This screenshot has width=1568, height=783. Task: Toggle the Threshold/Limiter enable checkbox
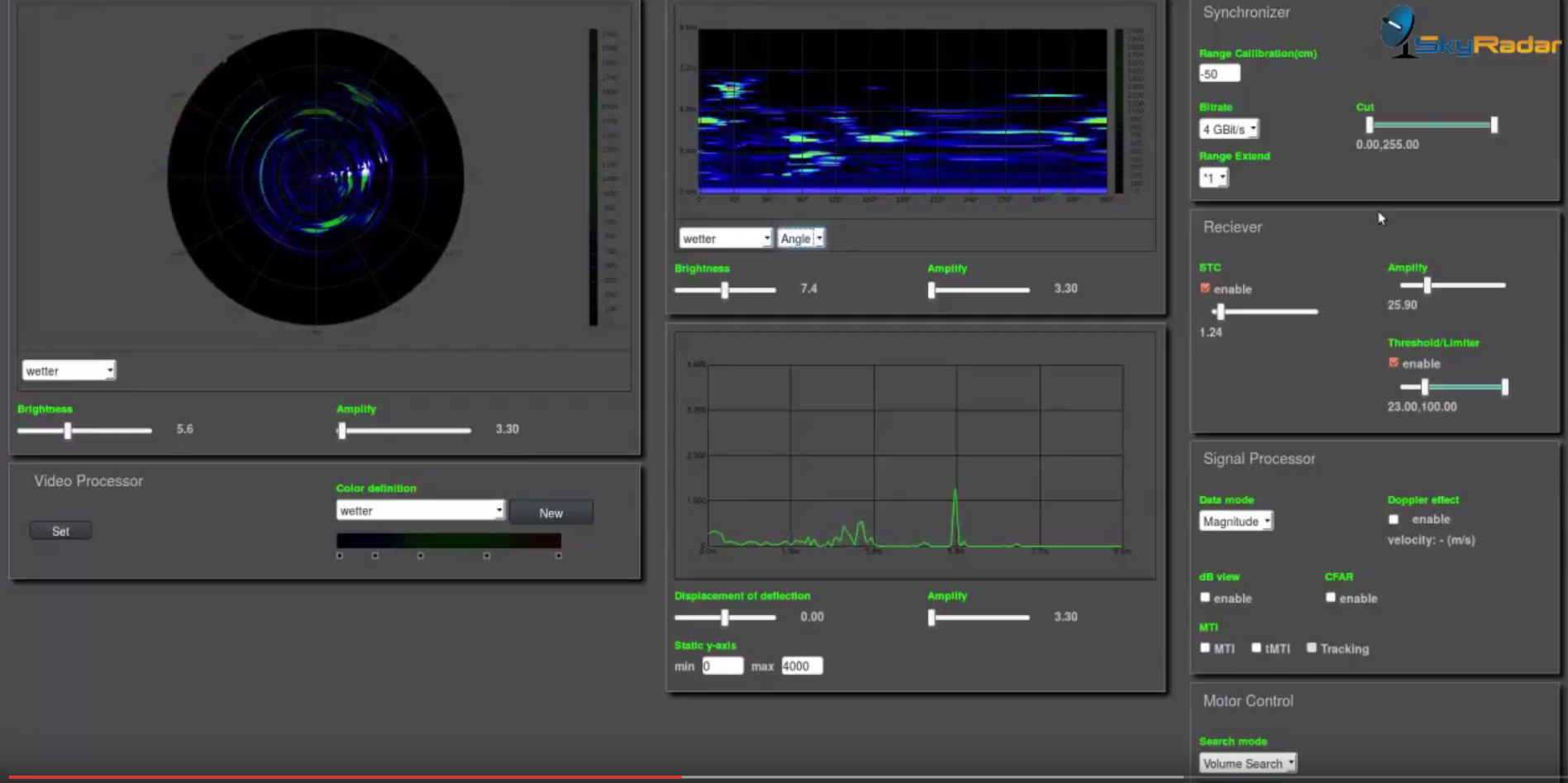(x=1394, y=363)
